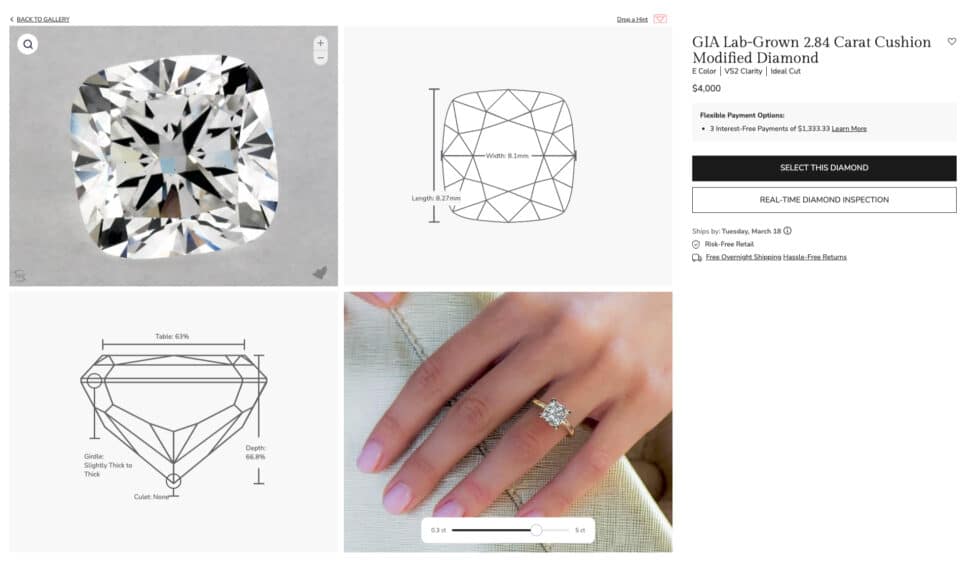Start Real-Time Diamond Inspection
This screenshot has height=576, width=971.
coord(824,200)
